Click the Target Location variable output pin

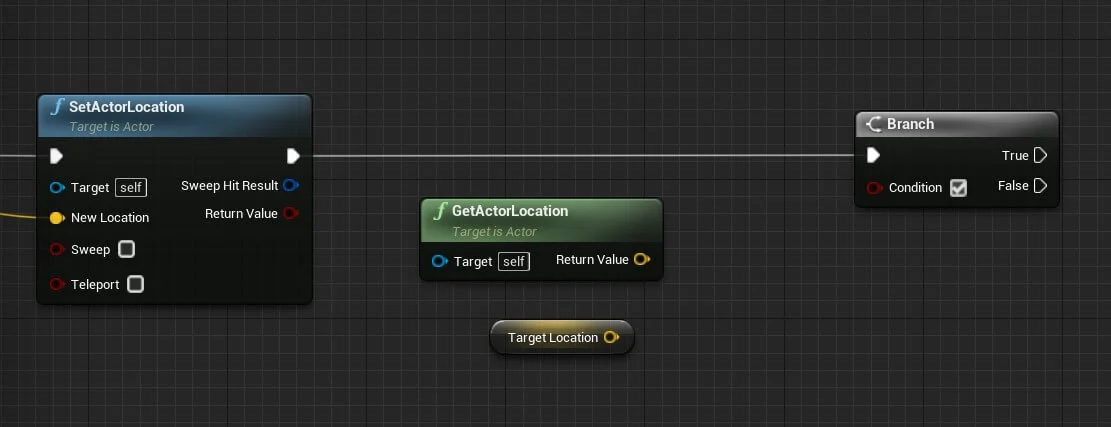(x=611, y=338)
